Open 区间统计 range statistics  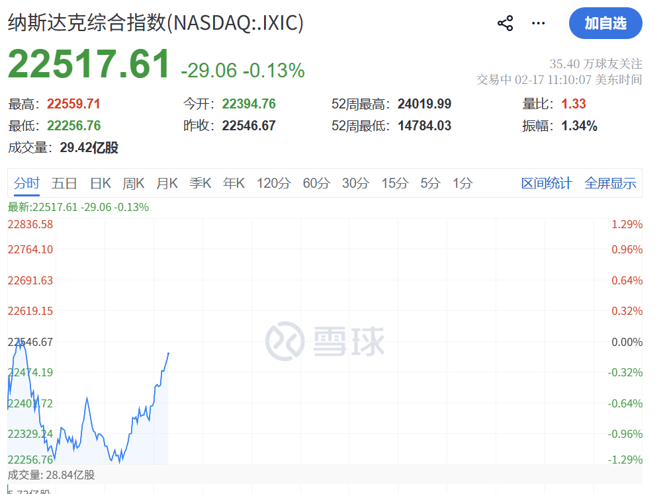(x=546, y=183)
